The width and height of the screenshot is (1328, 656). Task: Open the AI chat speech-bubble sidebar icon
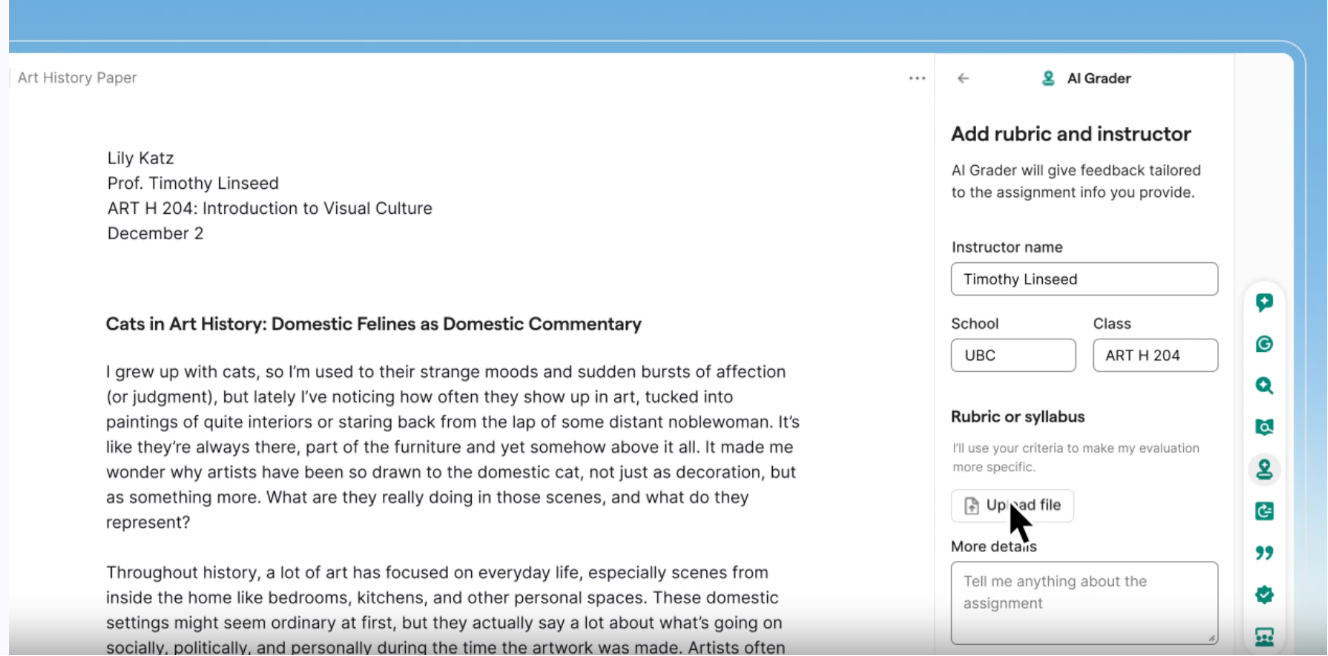1263,302
